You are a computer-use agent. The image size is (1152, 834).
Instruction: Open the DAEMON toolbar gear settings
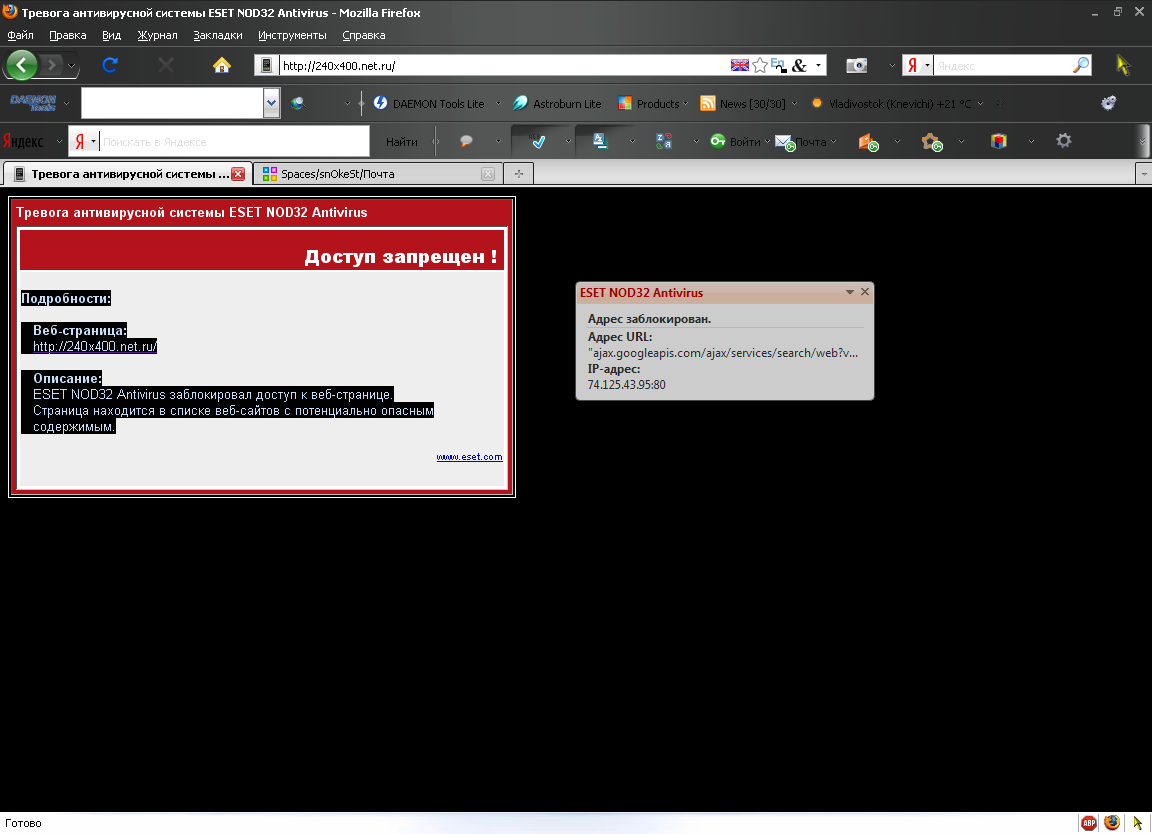(x=1109, y=104)
